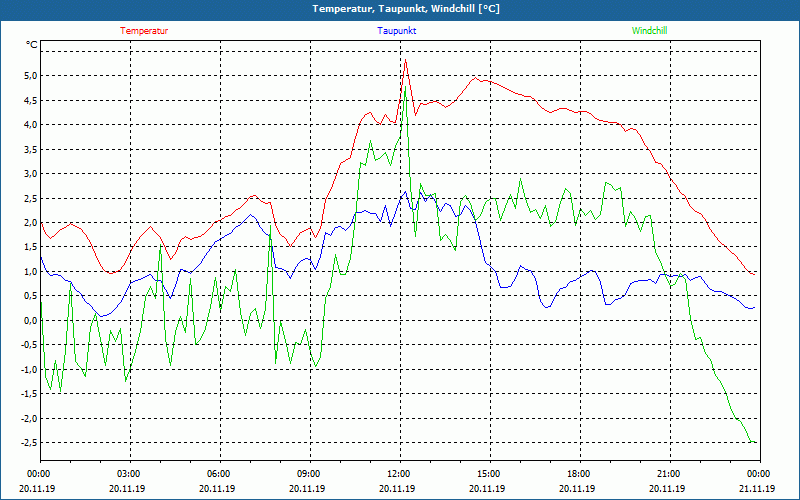Click the -1,5 y-axis value

(30, 394)
